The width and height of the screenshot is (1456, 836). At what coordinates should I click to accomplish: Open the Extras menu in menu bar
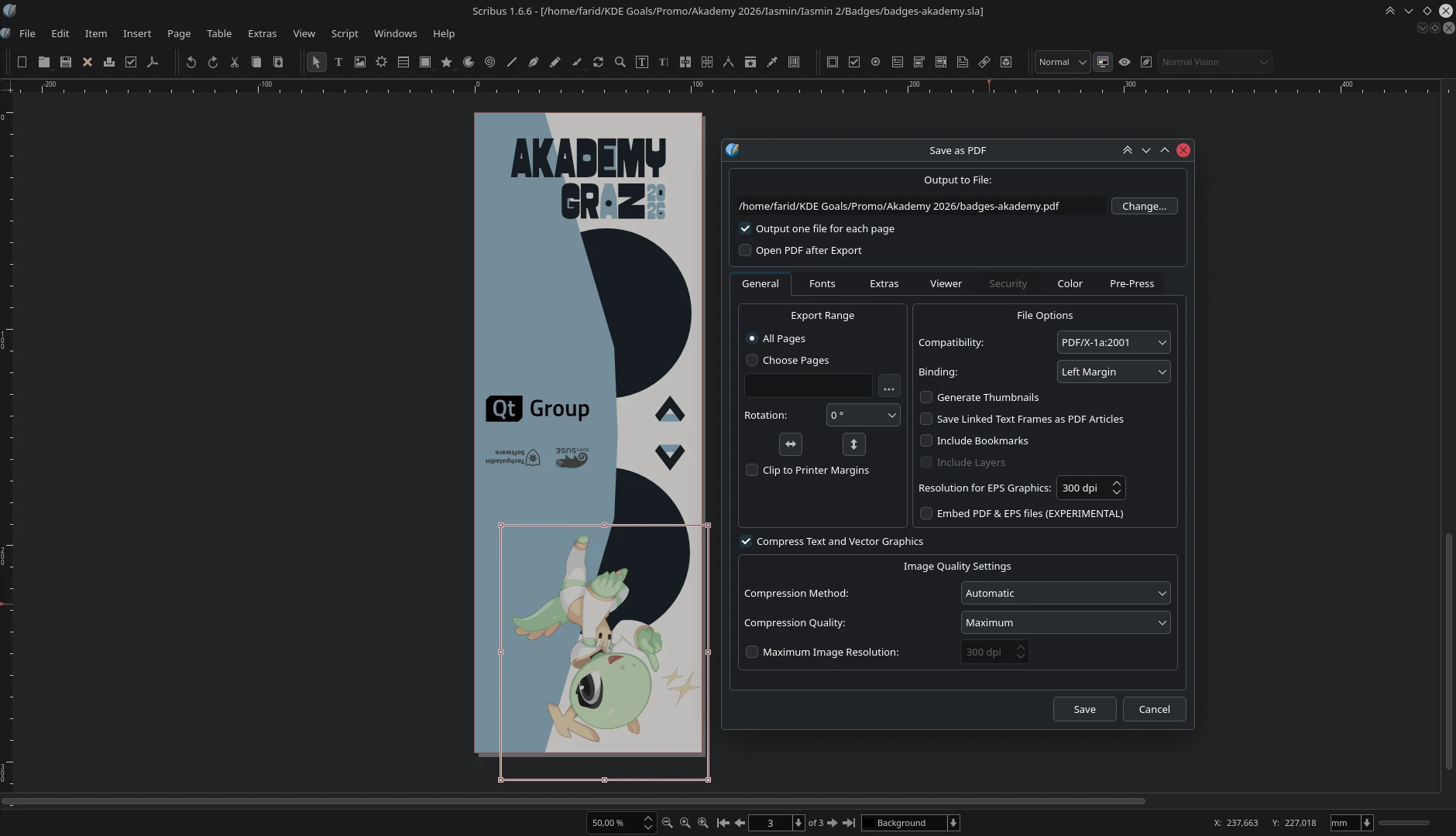tap(262, 33)
